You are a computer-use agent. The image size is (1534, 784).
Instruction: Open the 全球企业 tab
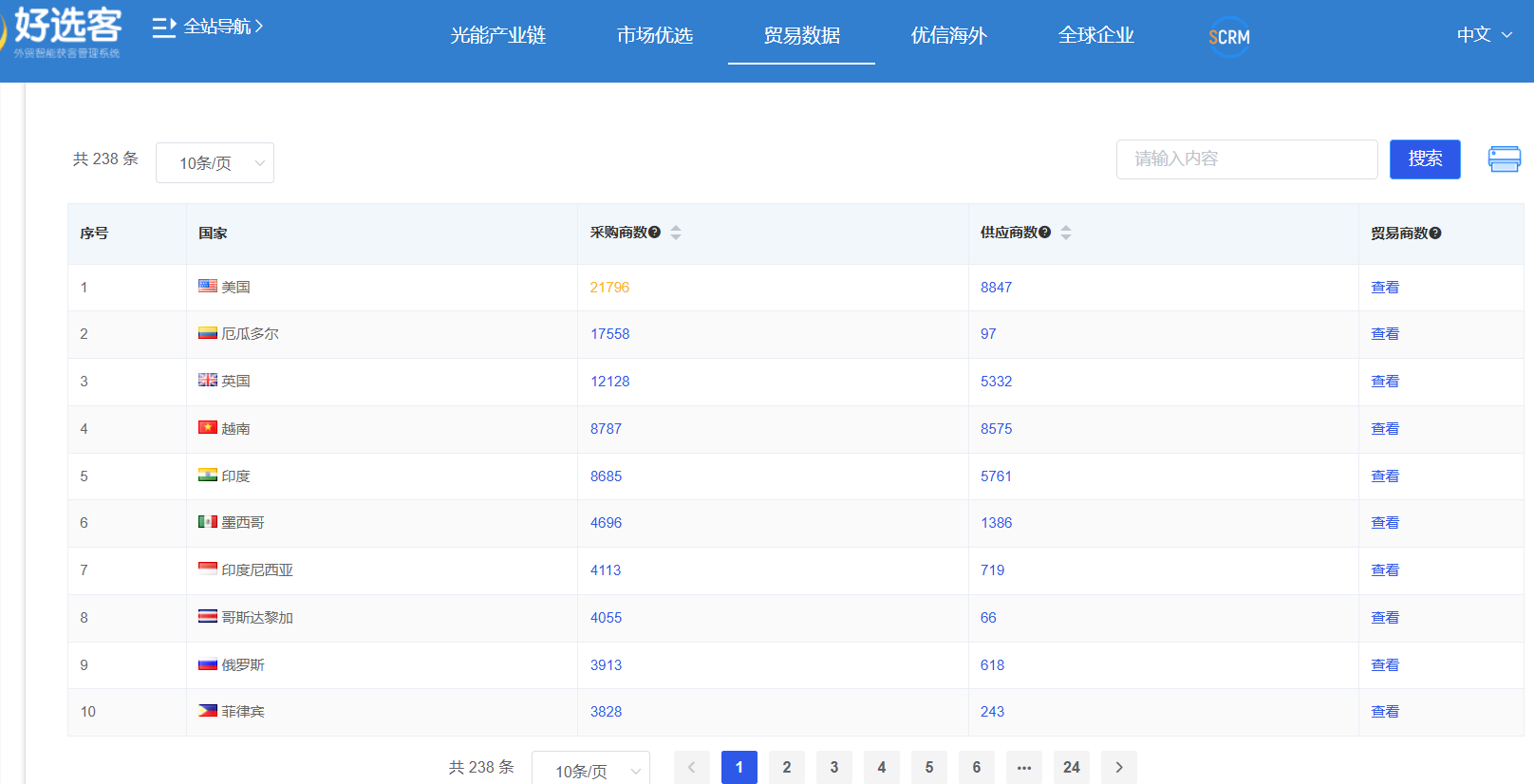coord(1096,35)
